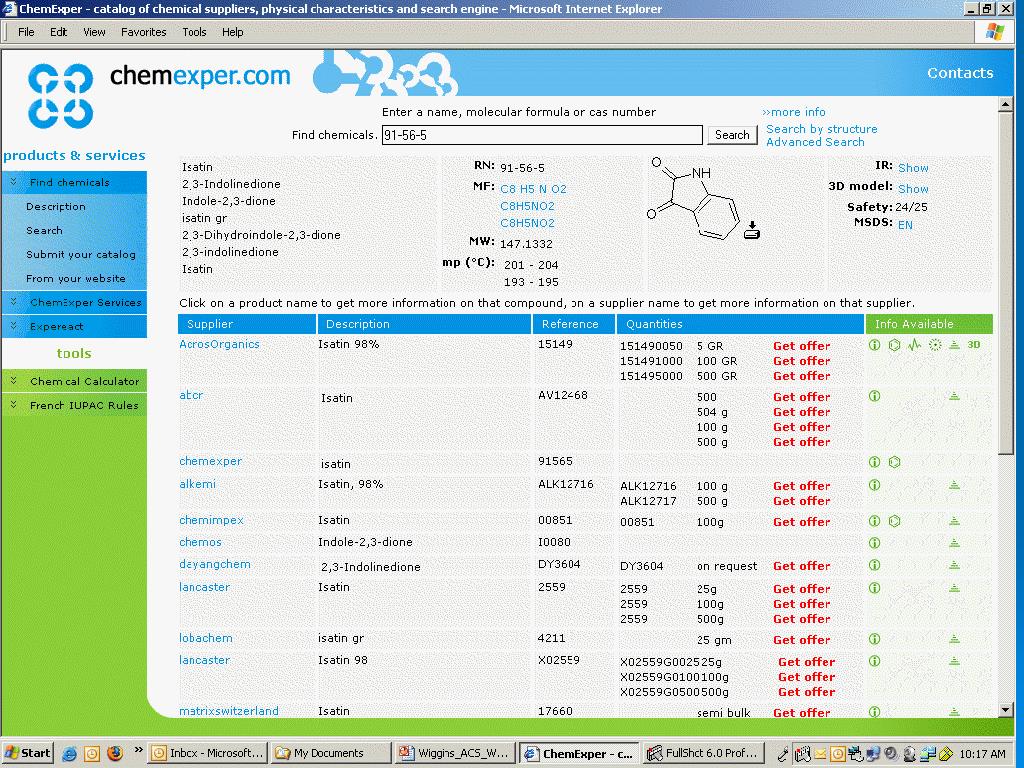The width and height of the screenshot is (1024, 768).
Task: Click the Search button
Action: coord(732,135)
